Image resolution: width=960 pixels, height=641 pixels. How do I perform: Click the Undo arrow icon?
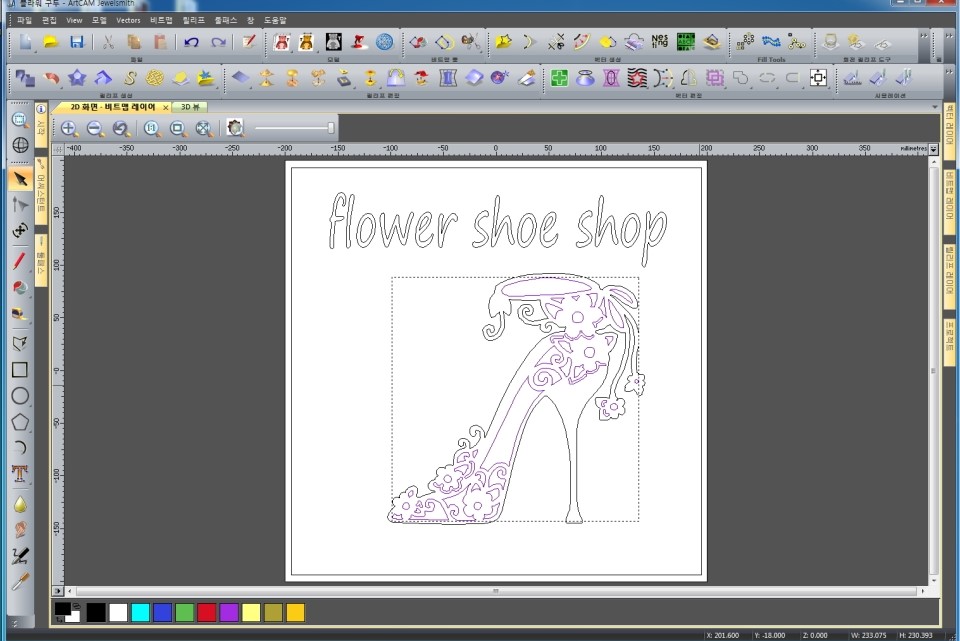coord(191,42)
